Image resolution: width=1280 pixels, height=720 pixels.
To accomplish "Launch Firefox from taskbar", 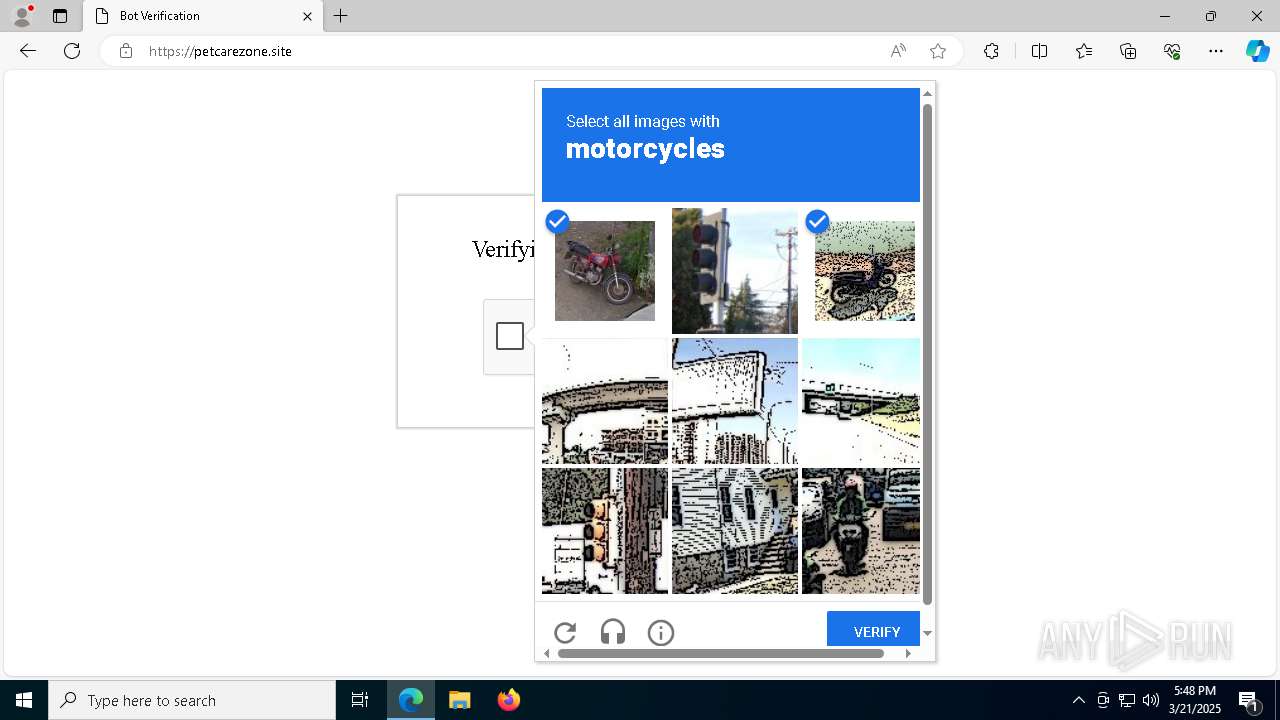I will pyautogui.click(x=508, y=700).
